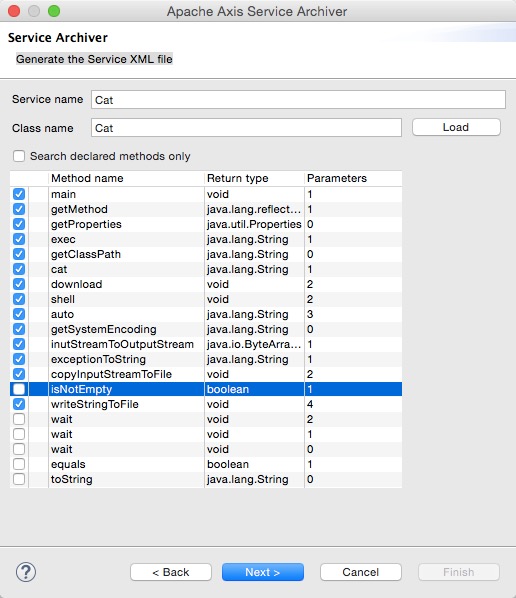This screenshot has width=516, height=598.
Task: Select the writeStringToFile method name
Action: [x=95, y=404]
